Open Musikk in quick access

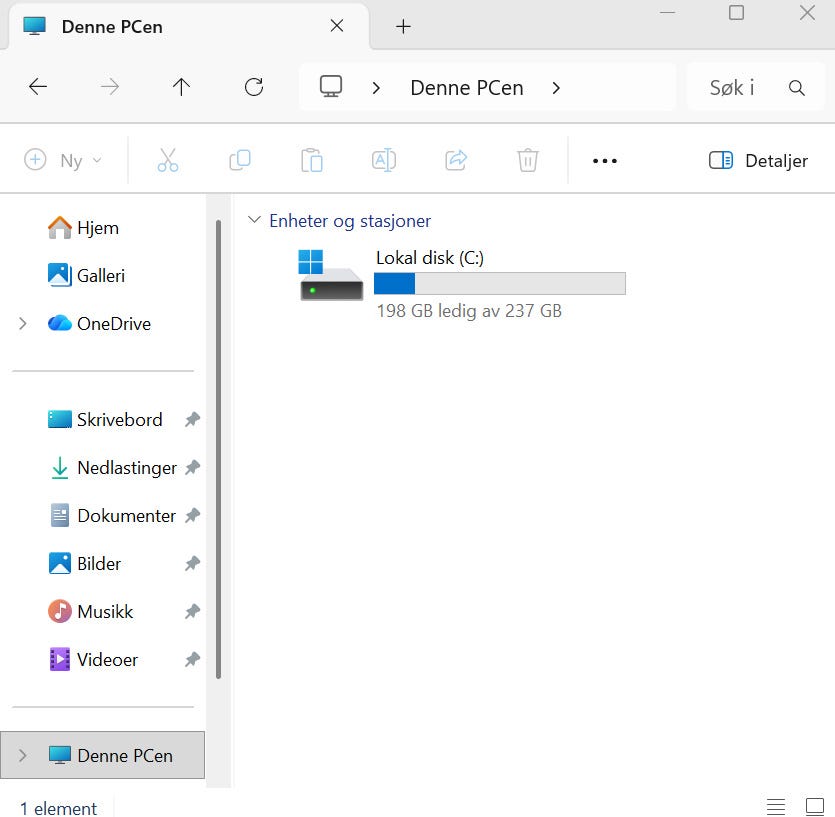tap(91, 611)
